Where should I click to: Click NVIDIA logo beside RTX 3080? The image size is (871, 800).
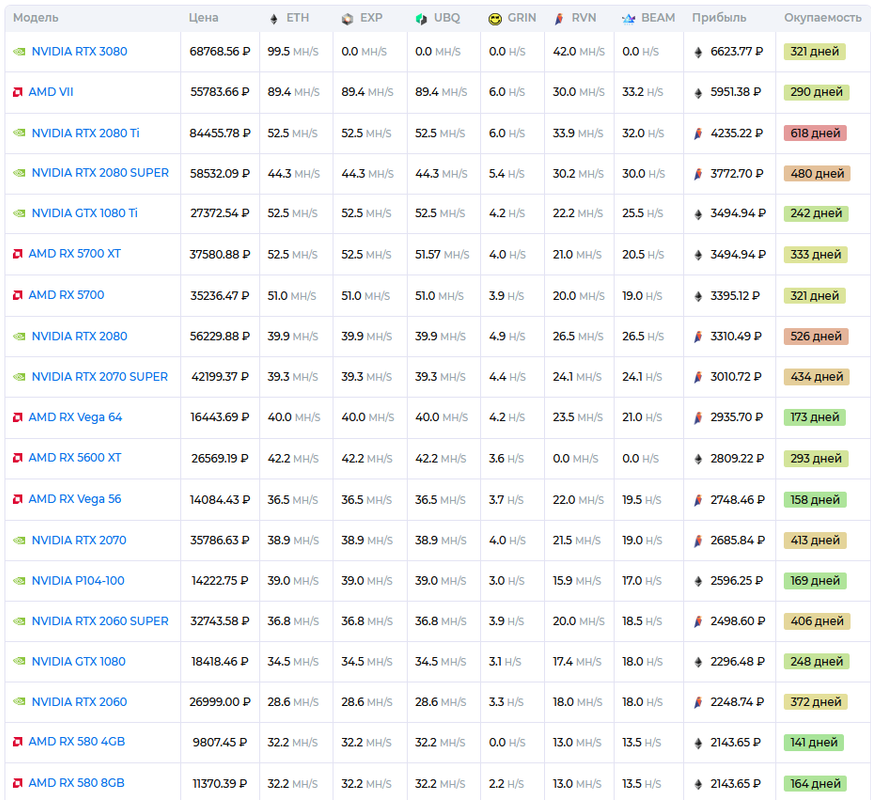[x=19, y=52]
